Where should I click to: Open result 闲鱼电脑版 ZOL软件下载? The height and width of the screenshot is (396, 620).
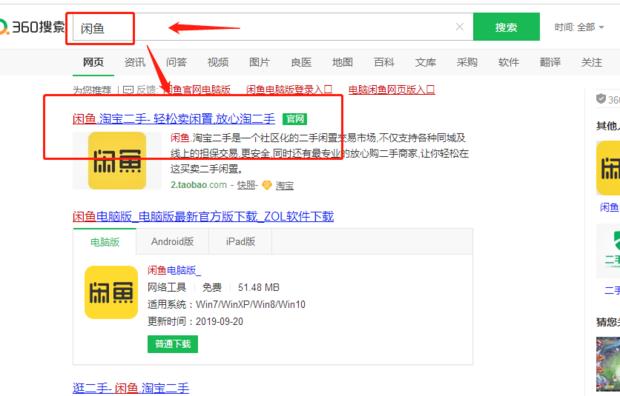tap(203, 216)
